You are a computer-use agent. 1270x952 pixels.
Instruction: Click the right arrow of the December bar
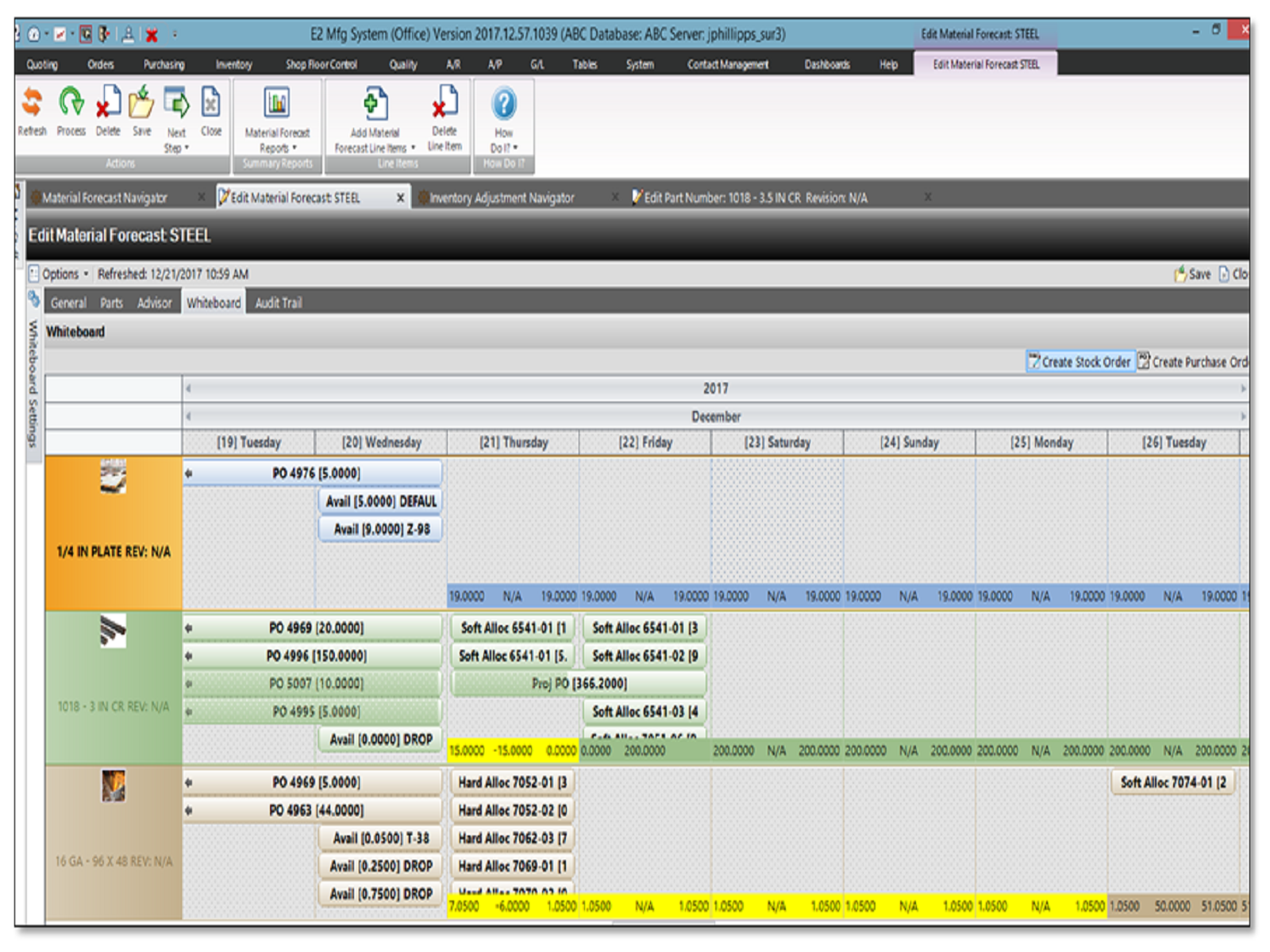coord(1243,416)
